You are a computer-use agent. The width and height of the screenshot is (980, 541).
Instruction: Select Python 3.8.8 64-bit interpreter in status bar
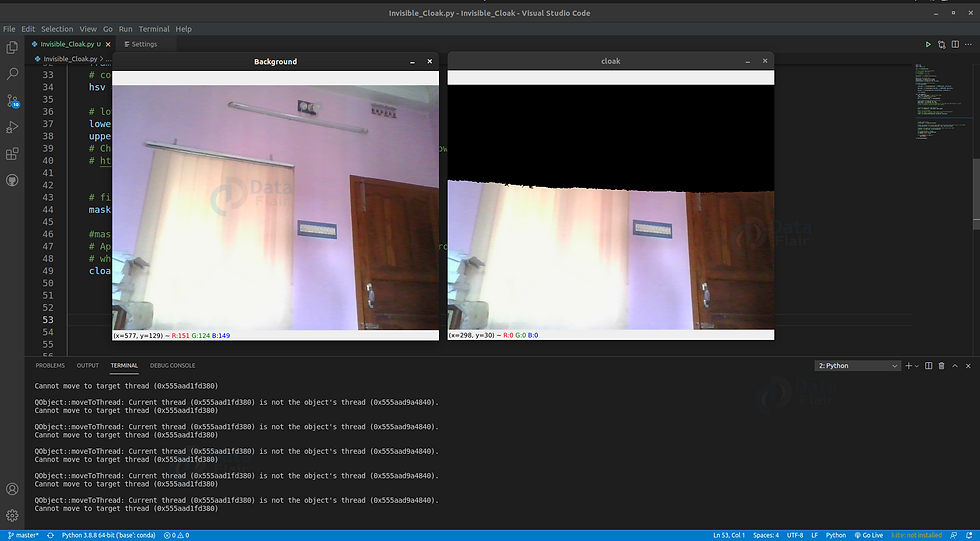[110, 535]
